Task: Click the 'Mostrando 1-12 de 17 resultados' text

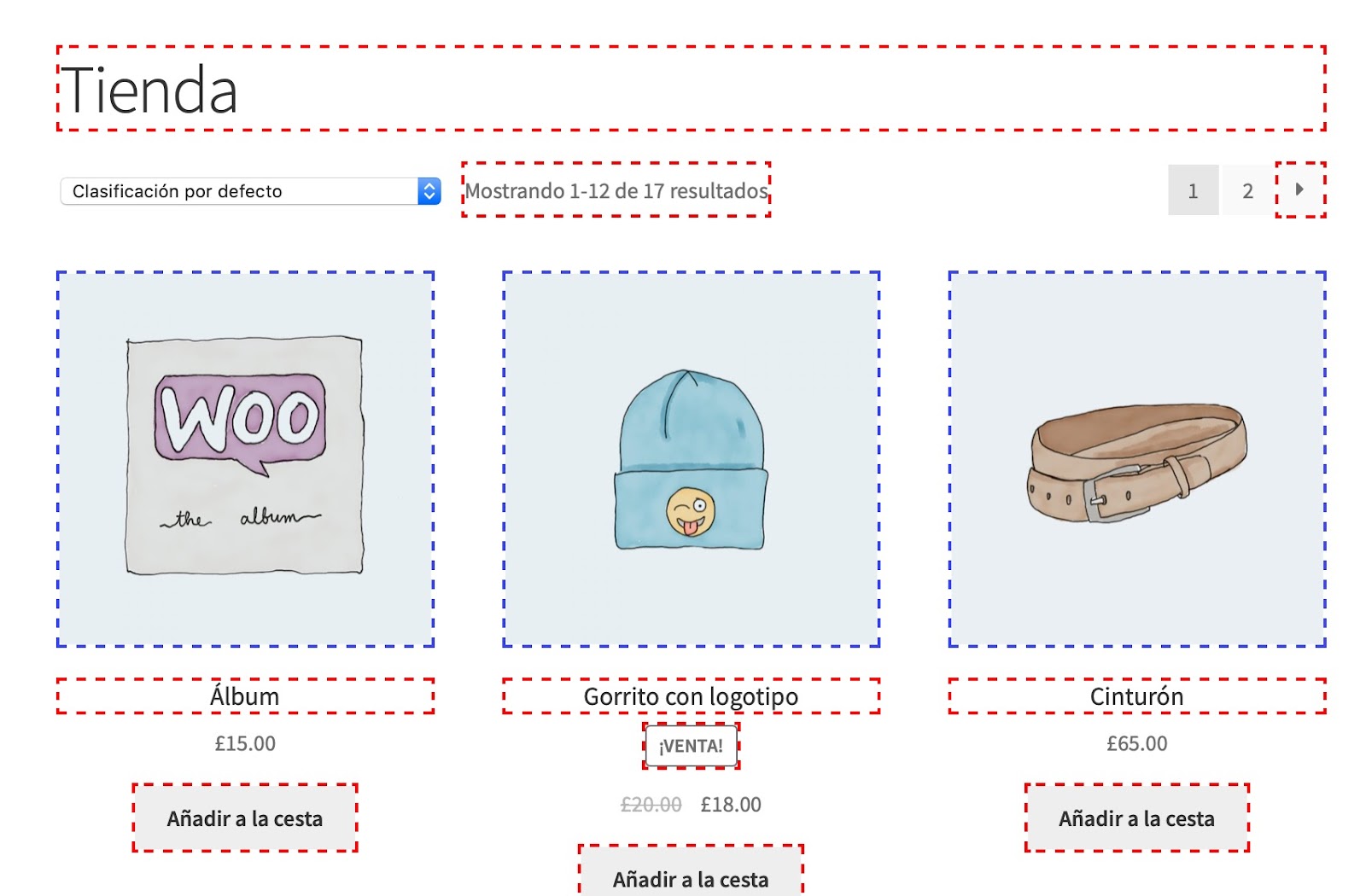Action: click(616, 190)
